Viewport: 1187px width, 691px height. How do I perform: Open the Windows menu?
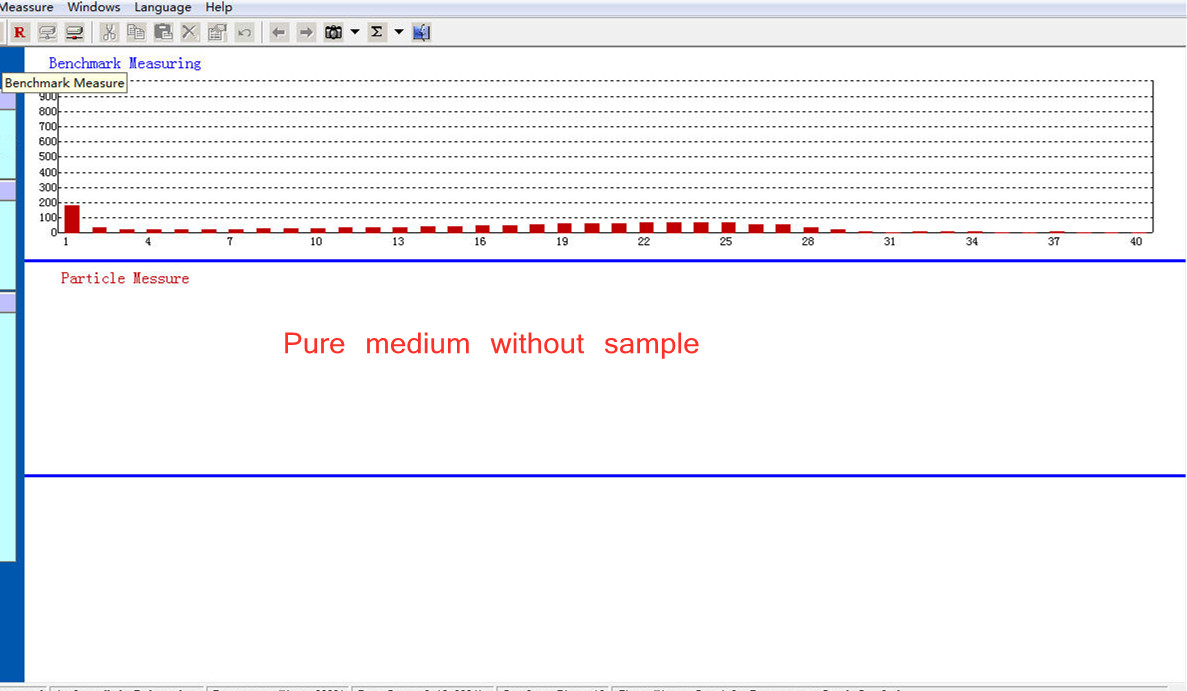click(94, 7)
